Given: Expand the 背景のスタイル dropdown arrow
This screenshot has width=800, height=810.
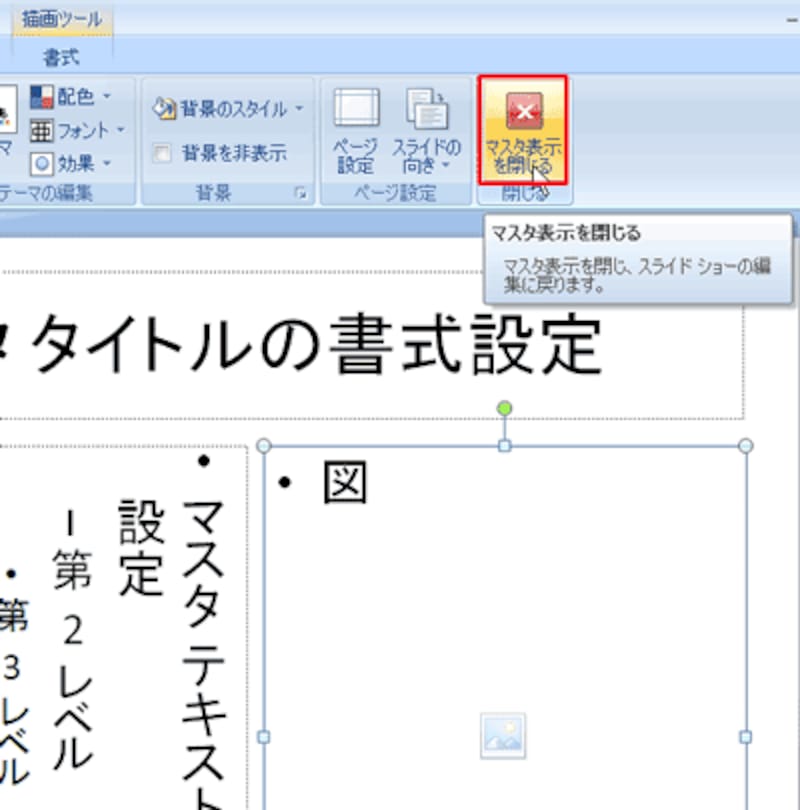Looking at the screenshot, I should 299,109.
